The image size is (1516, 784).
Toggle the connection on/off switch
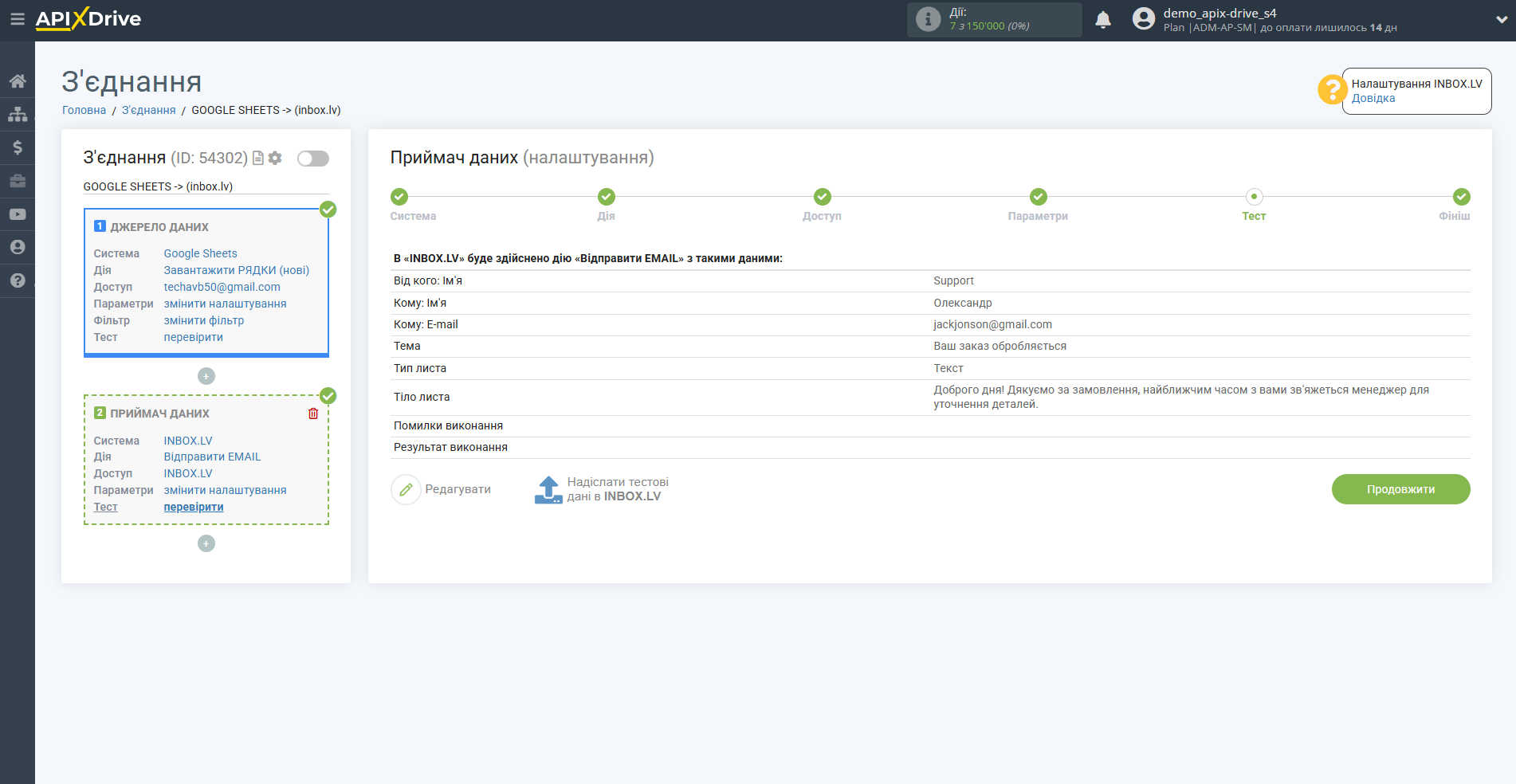pos(313,159)
